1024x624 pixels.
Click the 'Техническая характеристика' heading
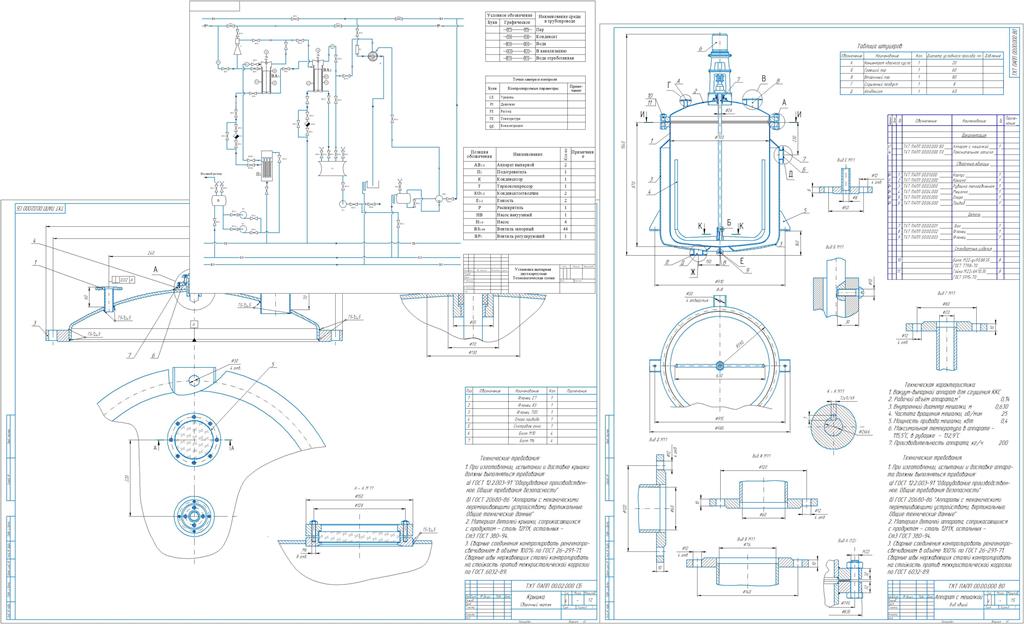(x=938, y=386)
